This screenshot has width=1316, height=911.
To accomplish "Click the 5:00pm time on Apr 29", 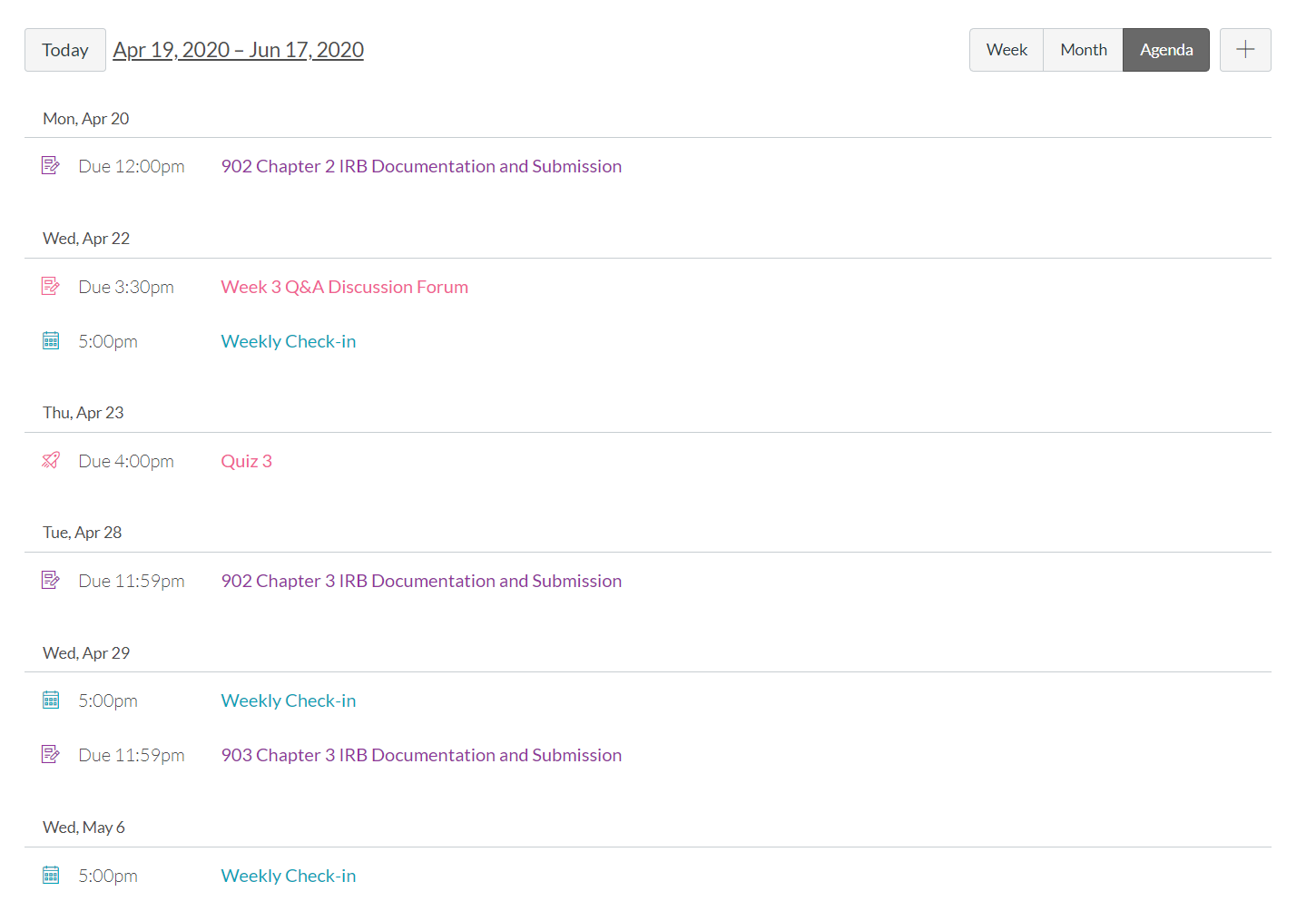I will 108,700.
